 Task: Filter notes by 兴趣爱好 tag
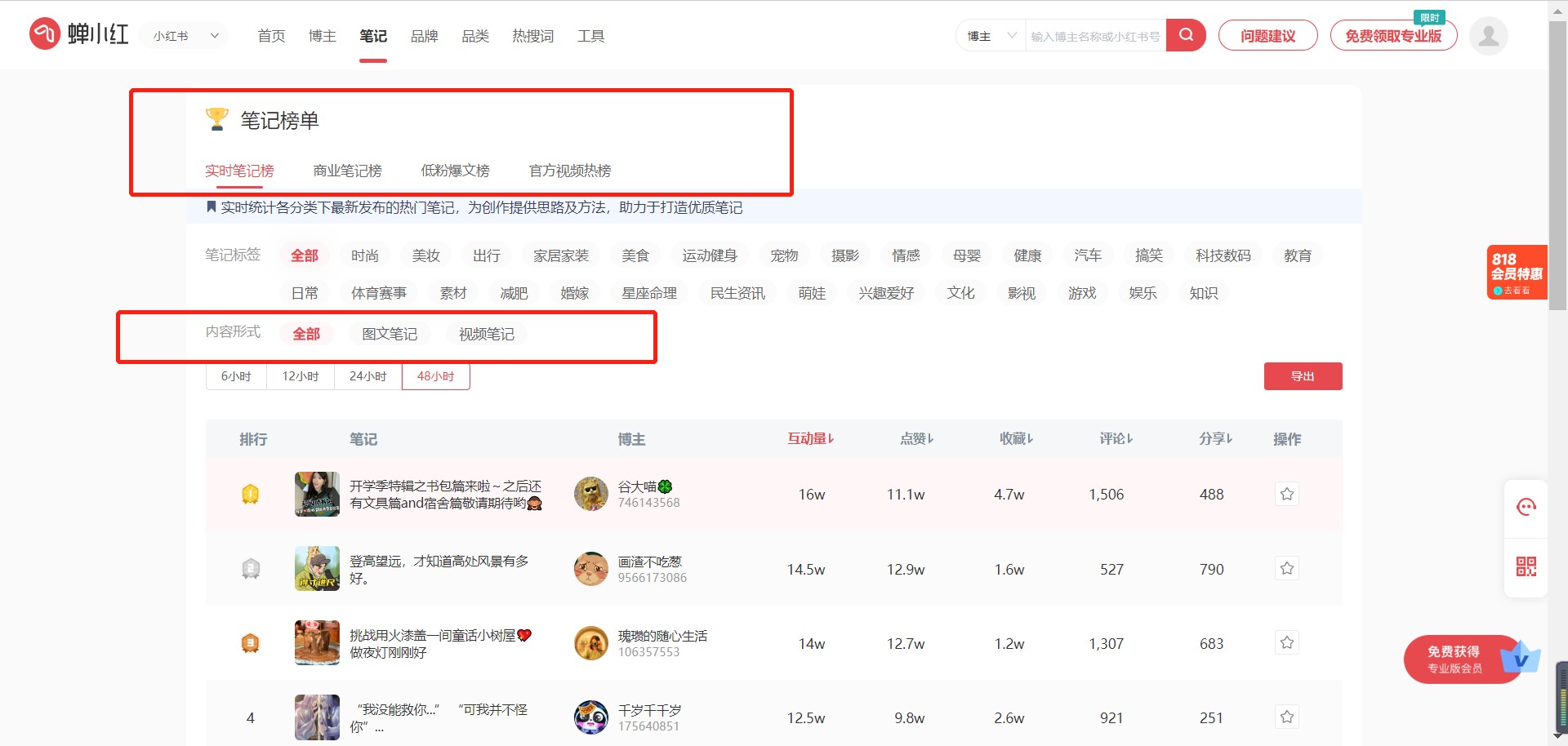(x=886, y=293)
